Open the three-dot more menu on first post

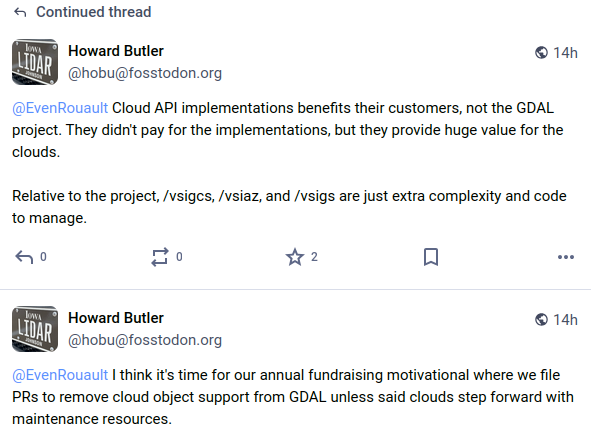coord(566,257)
